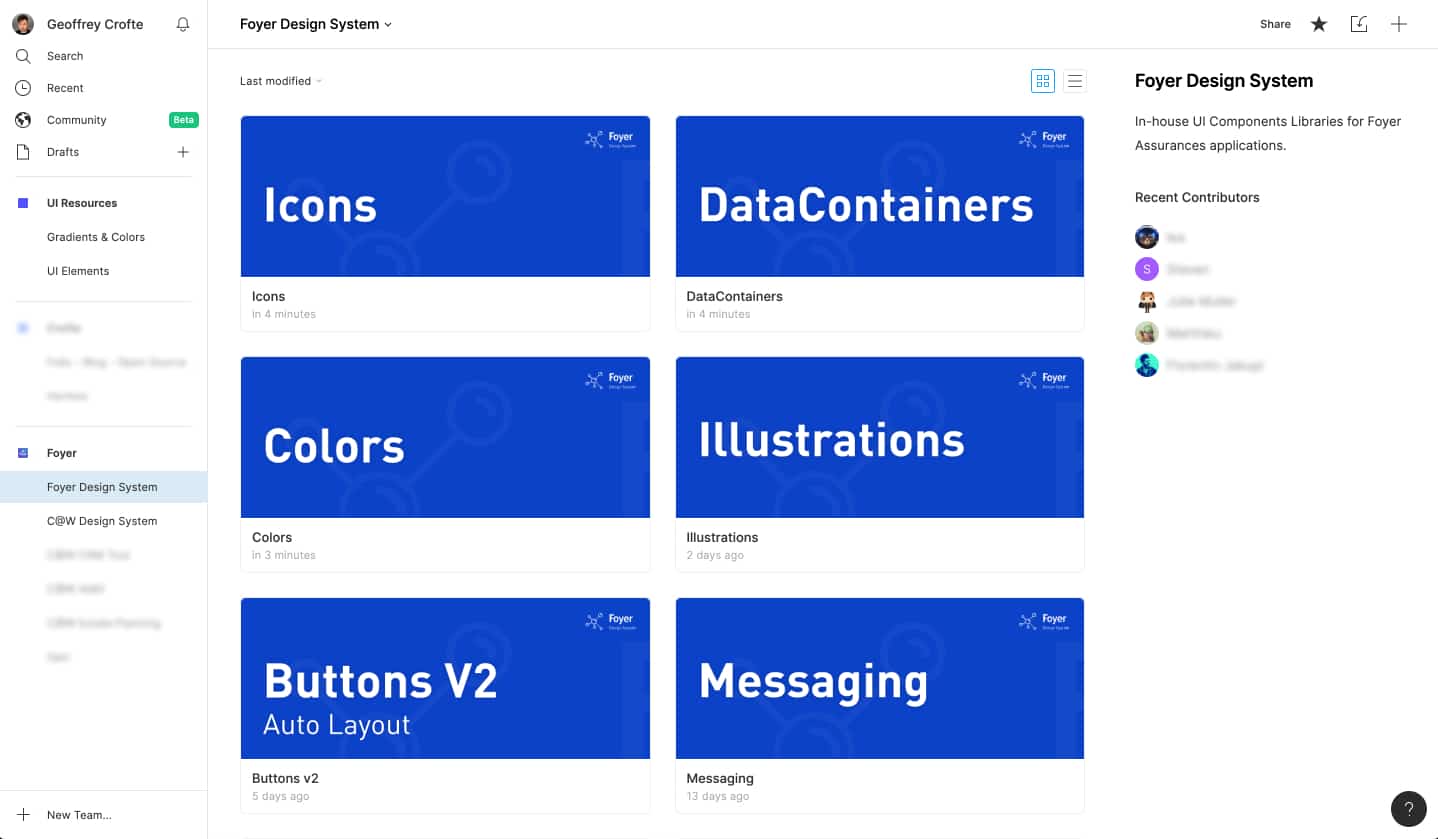Favorite the project with star icon
Screen dimensions: 1438x839
(1319, 24)
